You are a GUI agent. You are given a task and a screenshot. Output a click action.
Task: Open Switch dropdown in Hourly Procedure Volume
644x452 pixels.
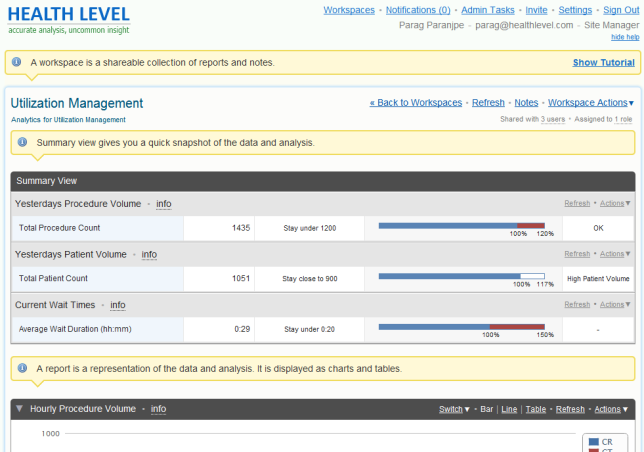[x=454, y=409]
